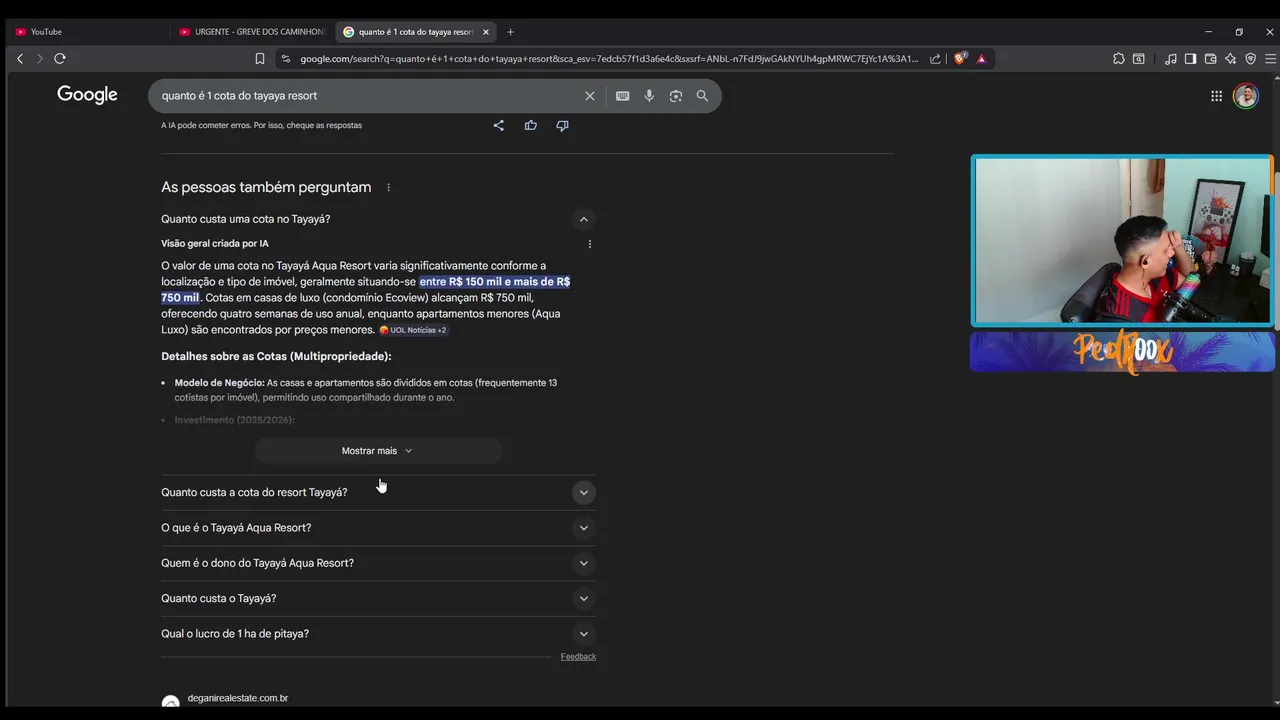Viewport: 1280px width, 720px height.
Task: Reload the current page
Action: [x=60, y=59]
